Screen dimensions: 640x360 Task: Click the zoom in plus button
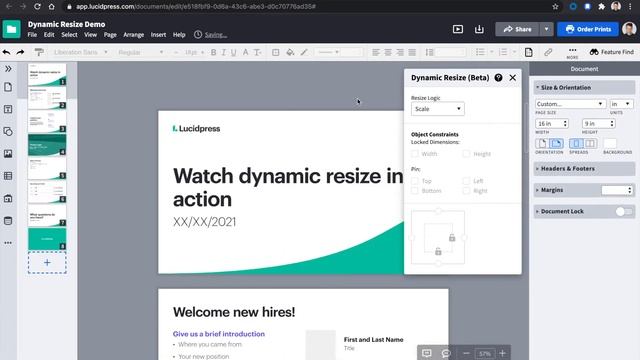pos(502,353)
